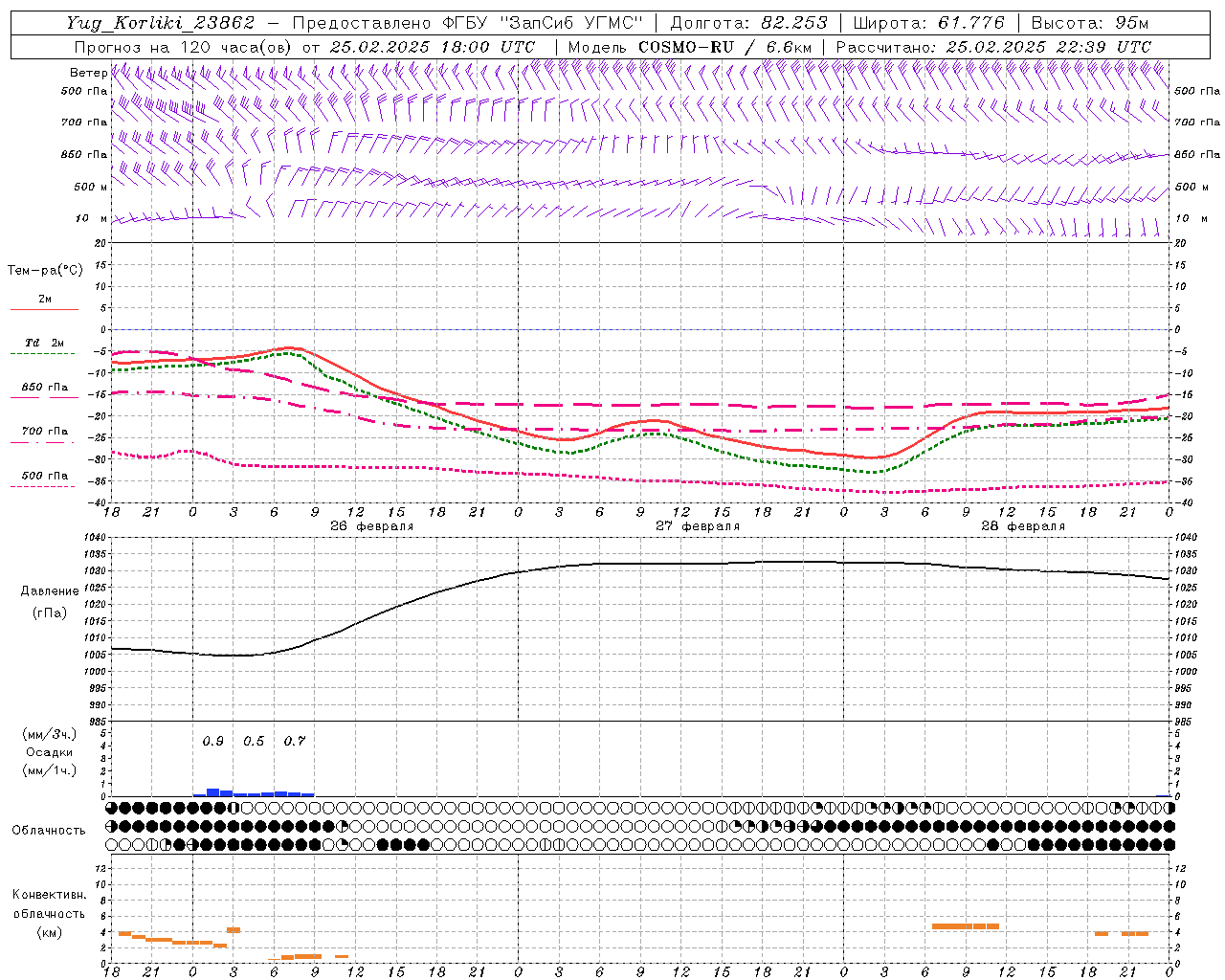Click the 0.7 precipitation amount label
This screenshot has height=980, width=1225.
(x=294, y=741)
